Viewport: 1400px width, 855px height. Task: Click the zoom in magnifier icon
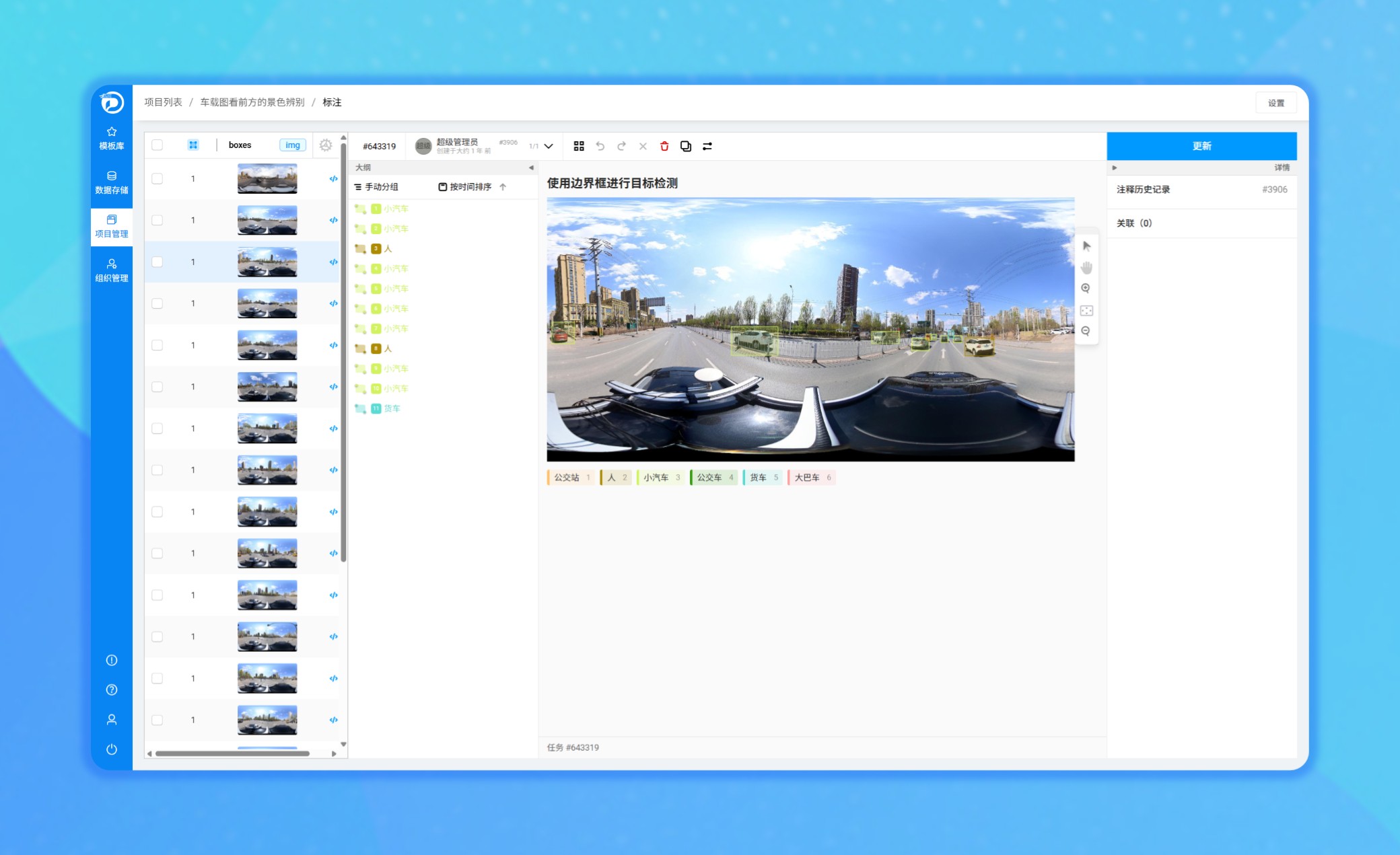click(1086, 289)
